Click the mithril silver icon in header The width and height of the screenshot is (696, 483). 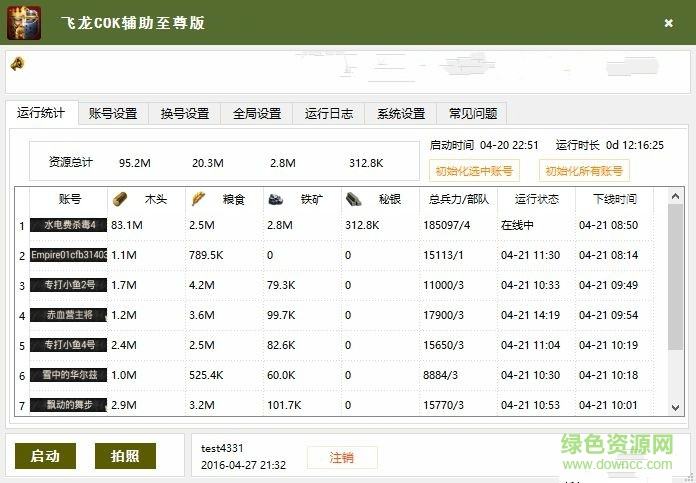[x=353, y=199]
